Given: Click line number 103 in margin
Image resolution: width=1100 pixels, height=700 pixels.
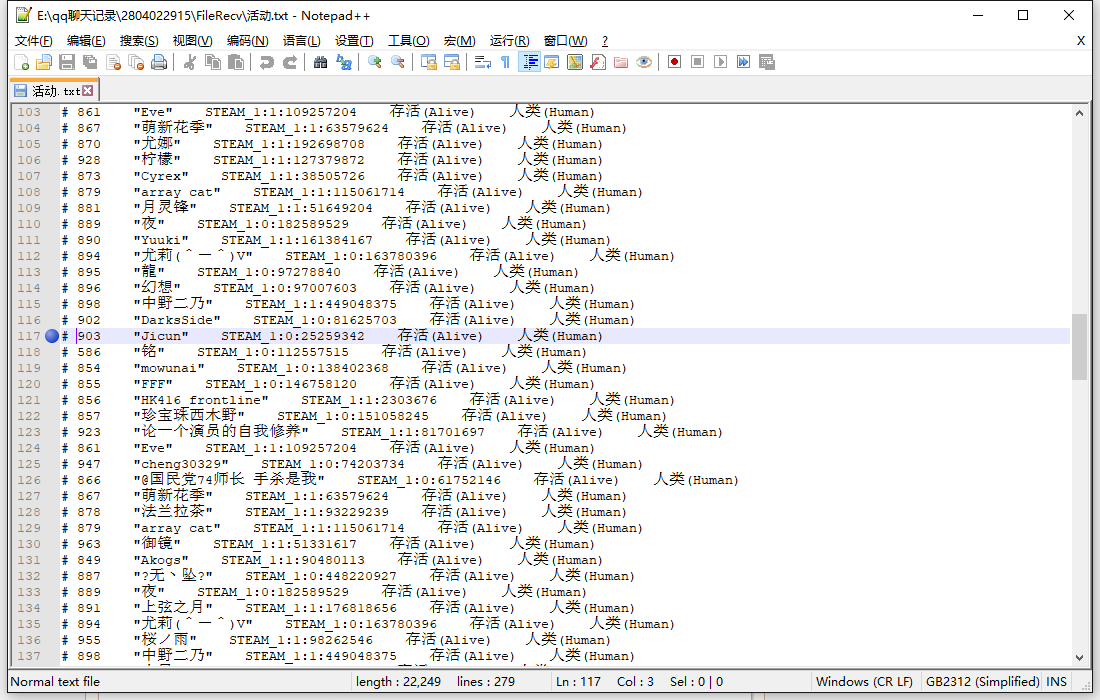Looking at the screenshot, I should click(29, 112).
